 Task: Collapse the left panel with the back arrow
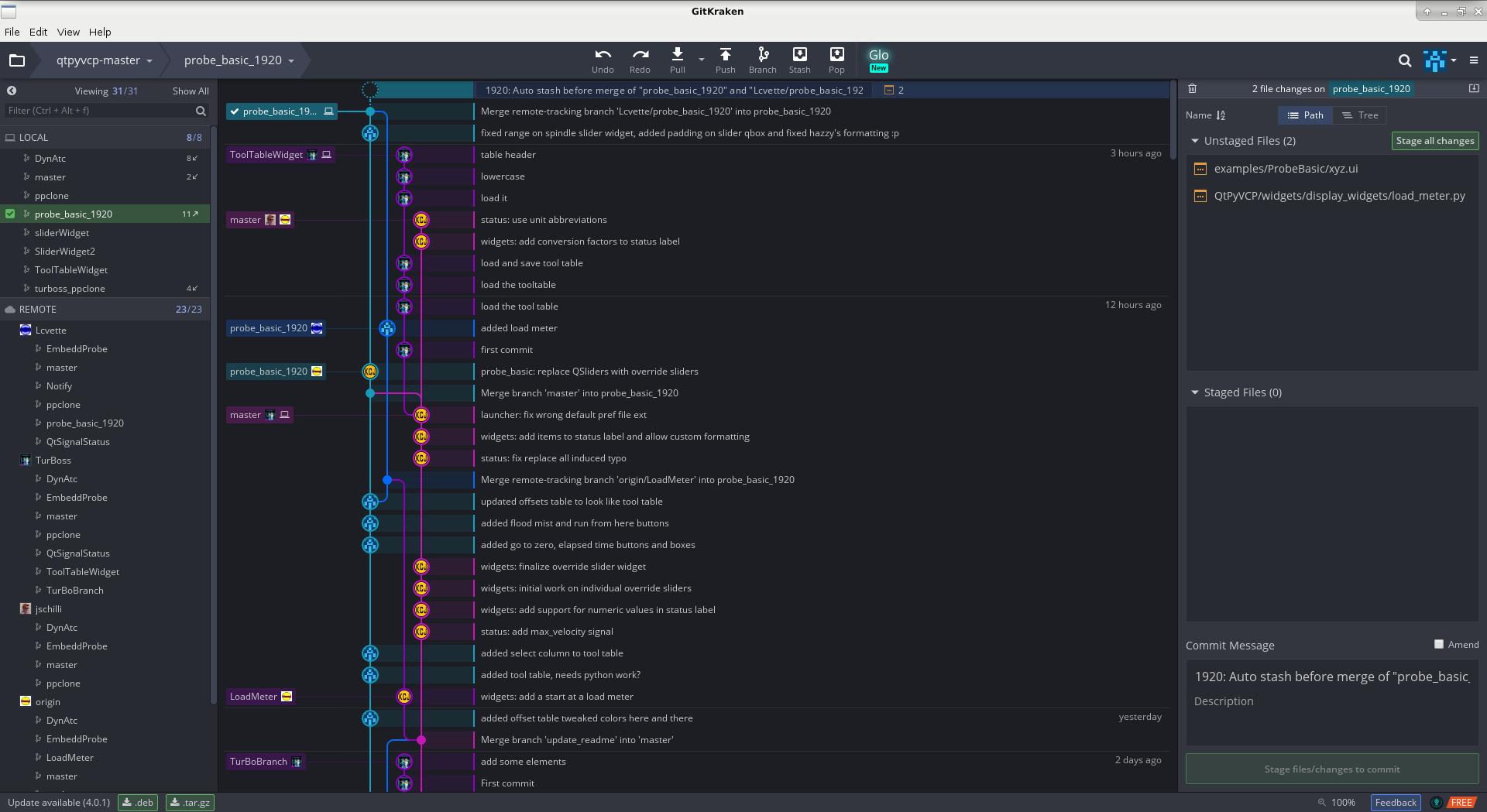point(12,91)
